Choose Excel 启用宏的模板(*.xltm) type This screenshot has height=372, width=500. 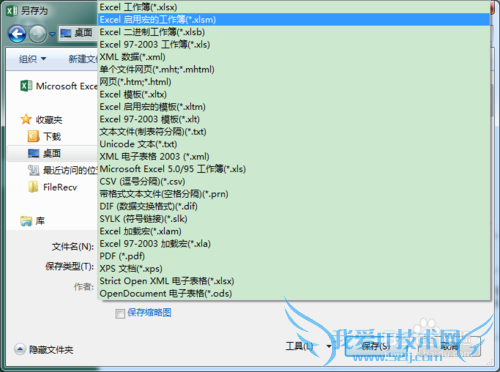pyautogui.click(x=294, y=107)
